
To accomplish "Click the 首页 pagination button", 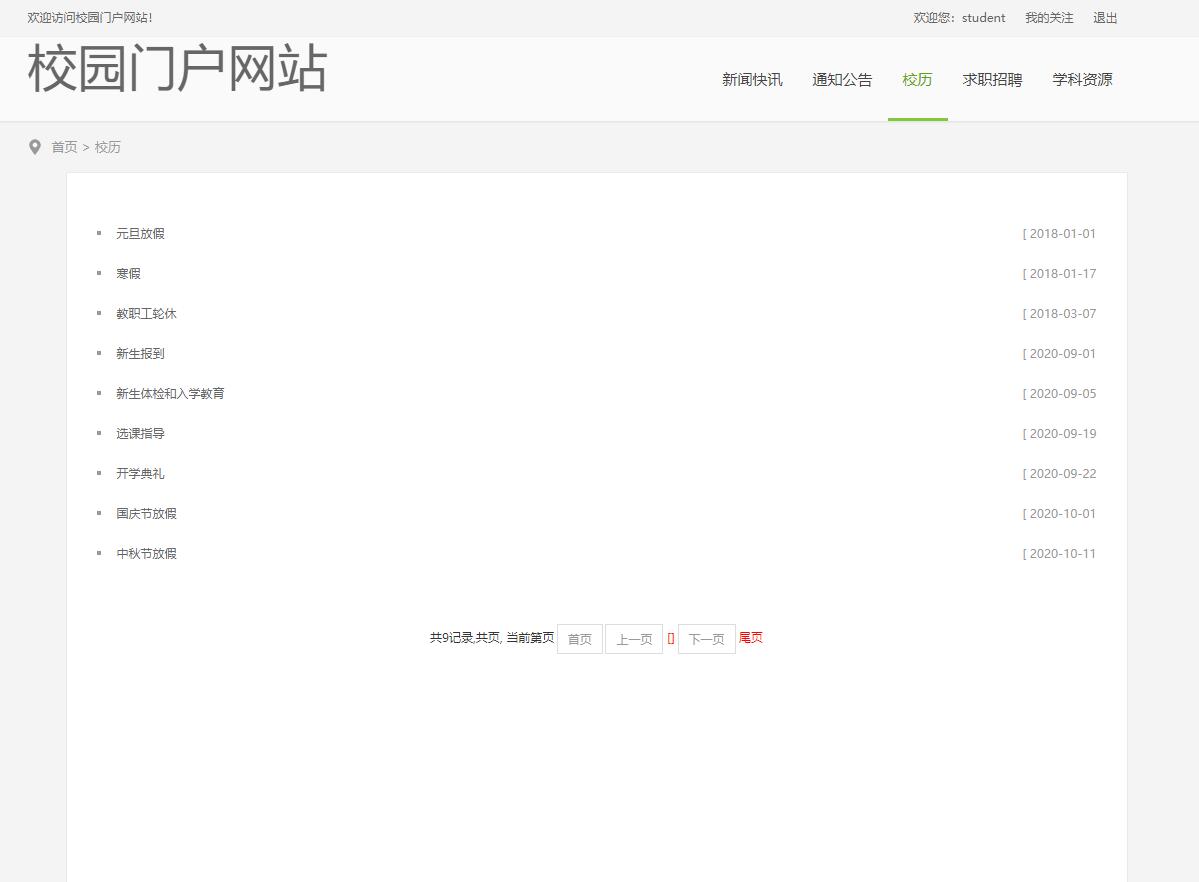I will tap(579, 638).
